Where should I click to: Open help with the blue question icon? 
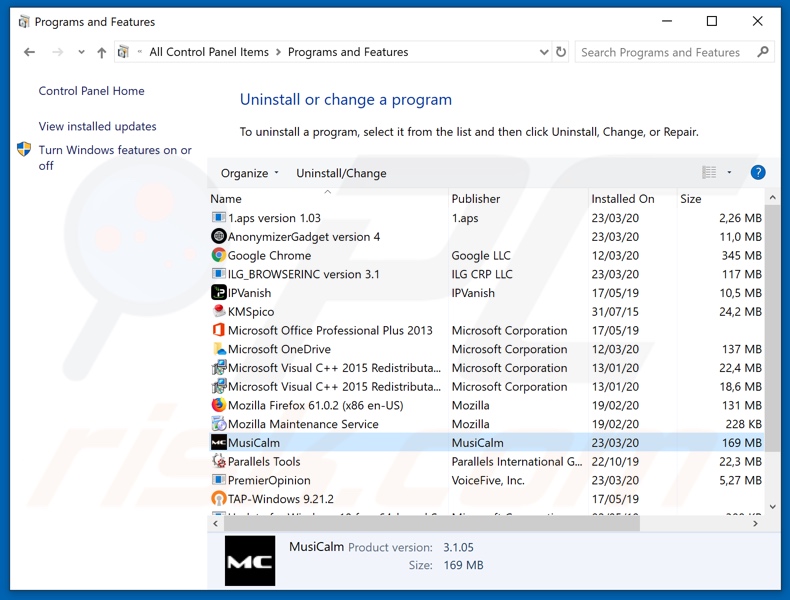(758, 172)
